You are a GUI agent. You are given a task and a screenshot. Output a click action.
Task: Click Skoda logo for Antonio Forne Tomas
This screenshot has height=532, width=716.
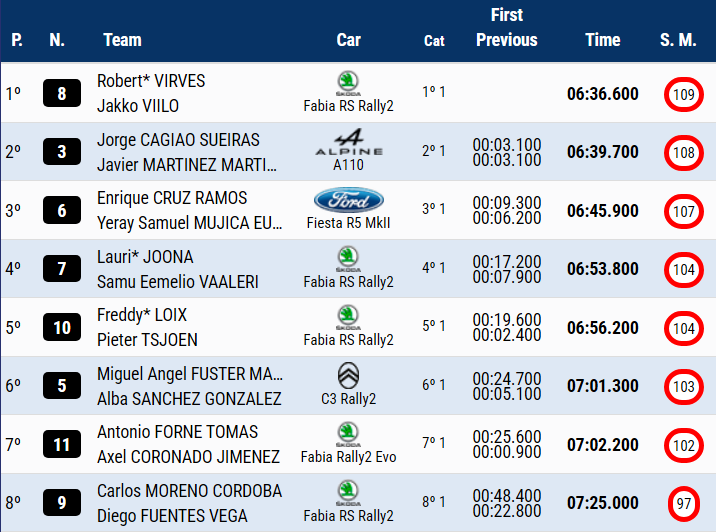point(348,433)
